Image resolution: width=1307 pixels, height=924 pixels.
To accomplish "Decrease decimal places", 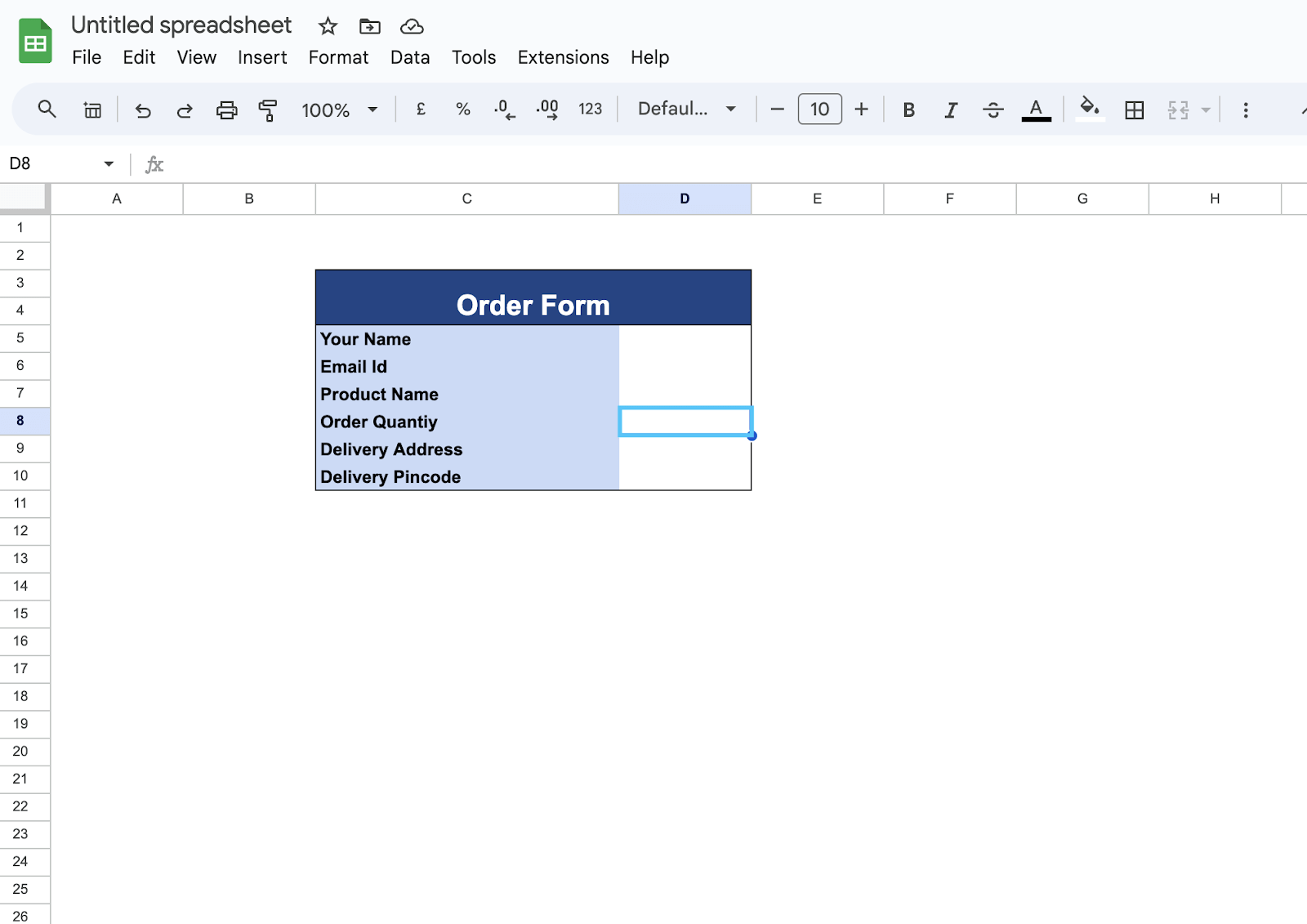I will [504, 109].
